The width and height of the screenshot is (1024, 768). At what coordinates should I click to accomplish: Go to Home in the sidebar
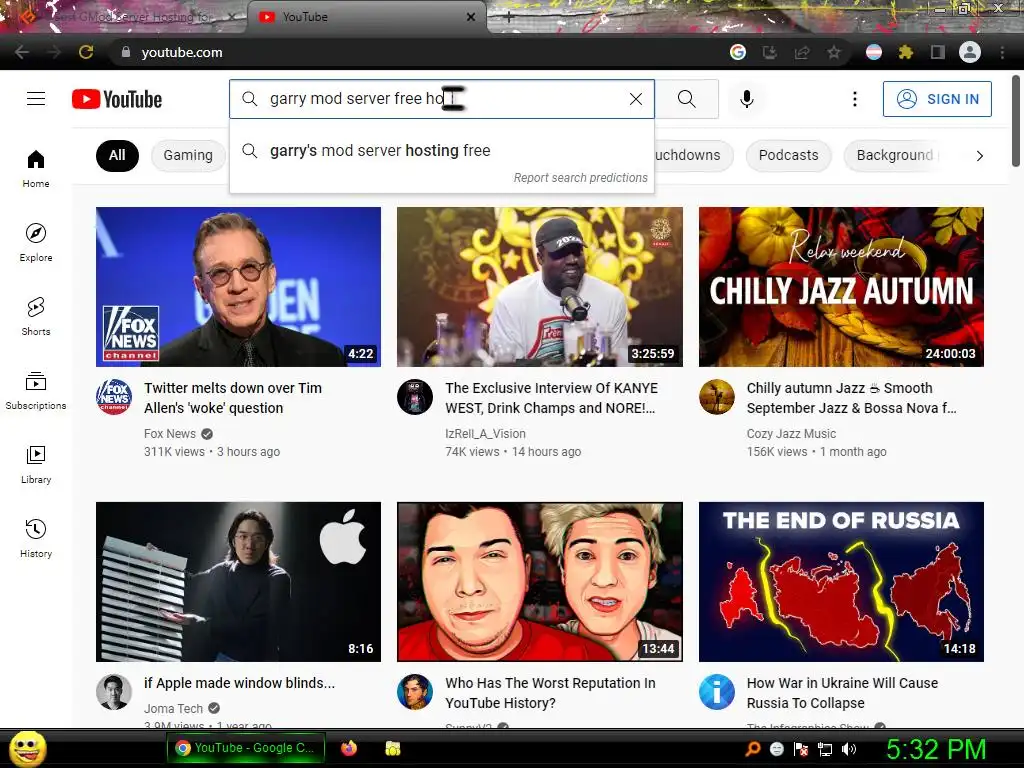point(36,168)
